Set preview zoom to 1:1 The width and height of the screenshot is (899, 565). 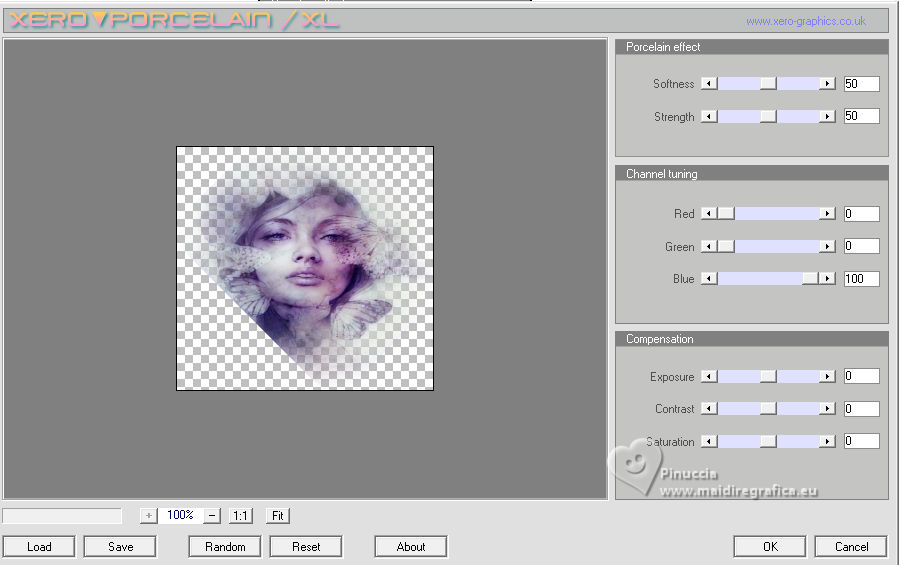[x=240, y=516]
